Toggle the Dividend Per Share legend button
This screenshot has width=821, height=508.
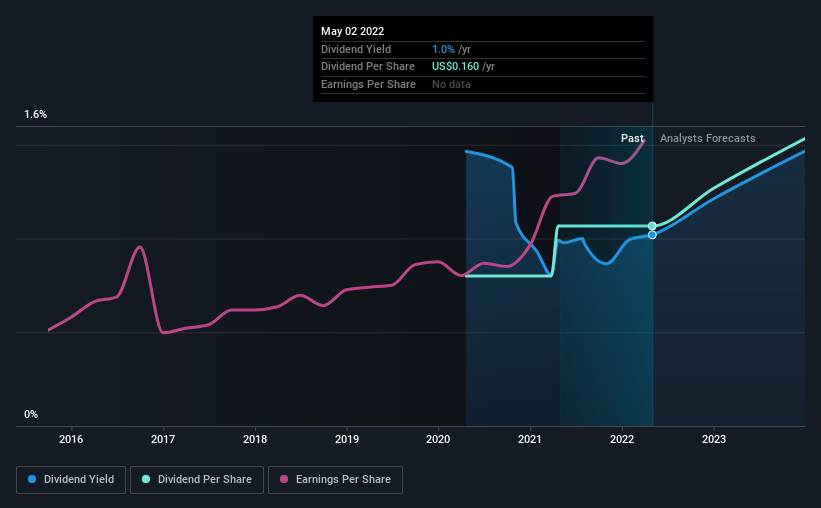[197, 479]
